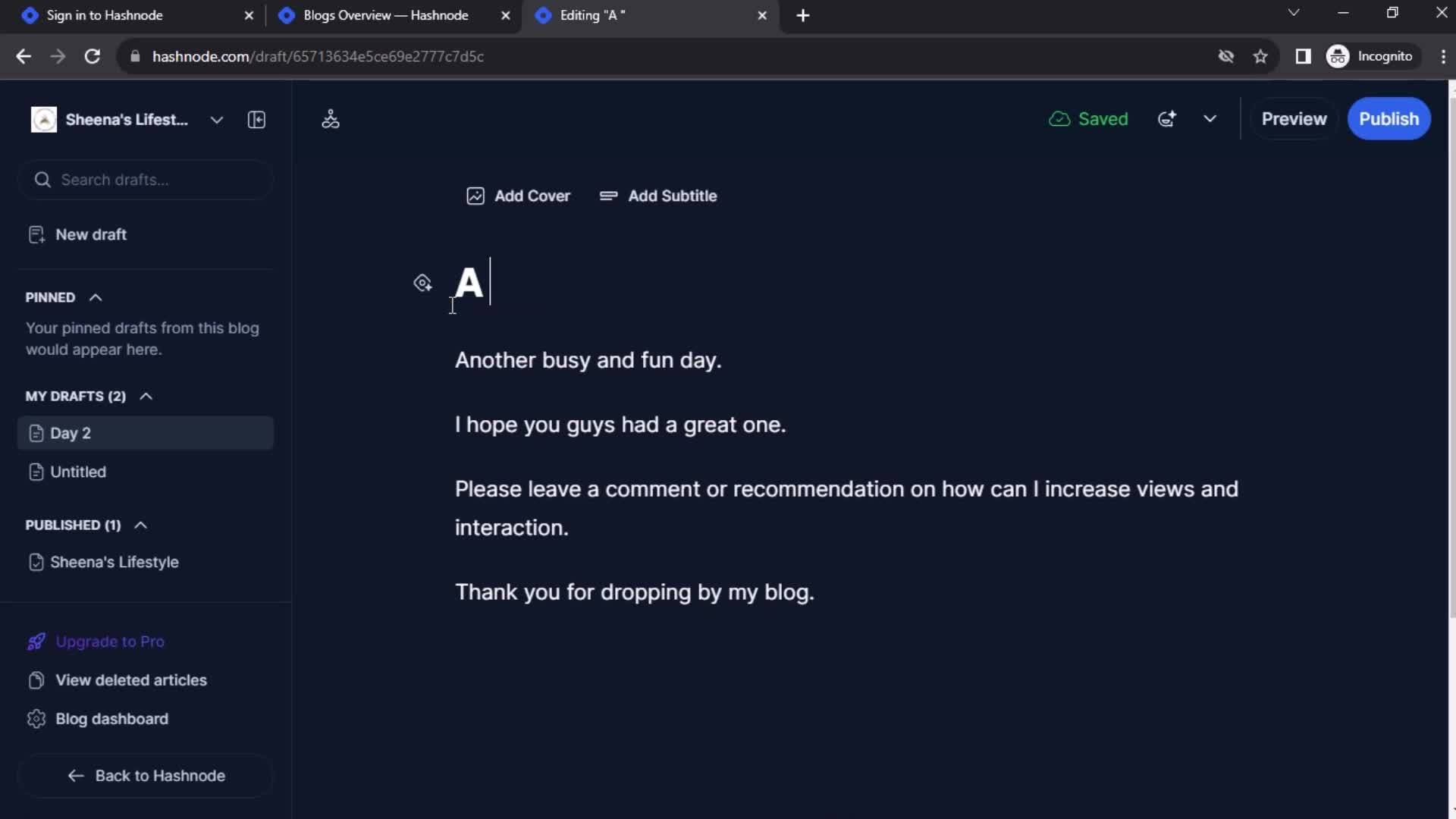Image resolution: width=1456 pixels, height=819 pixels.
Task: Click the Add Subtitle icon
Action: click(608, 195)
